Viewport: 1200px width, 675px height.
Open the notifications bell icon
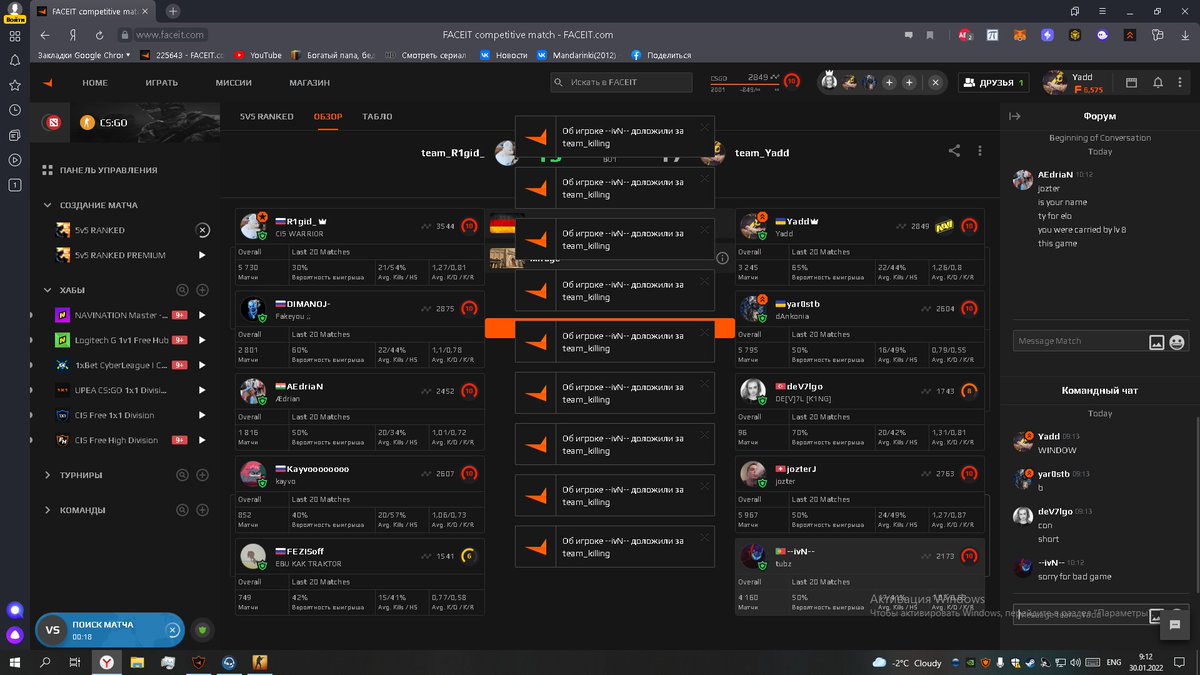pyautogui.click(x=1157, y=83)
